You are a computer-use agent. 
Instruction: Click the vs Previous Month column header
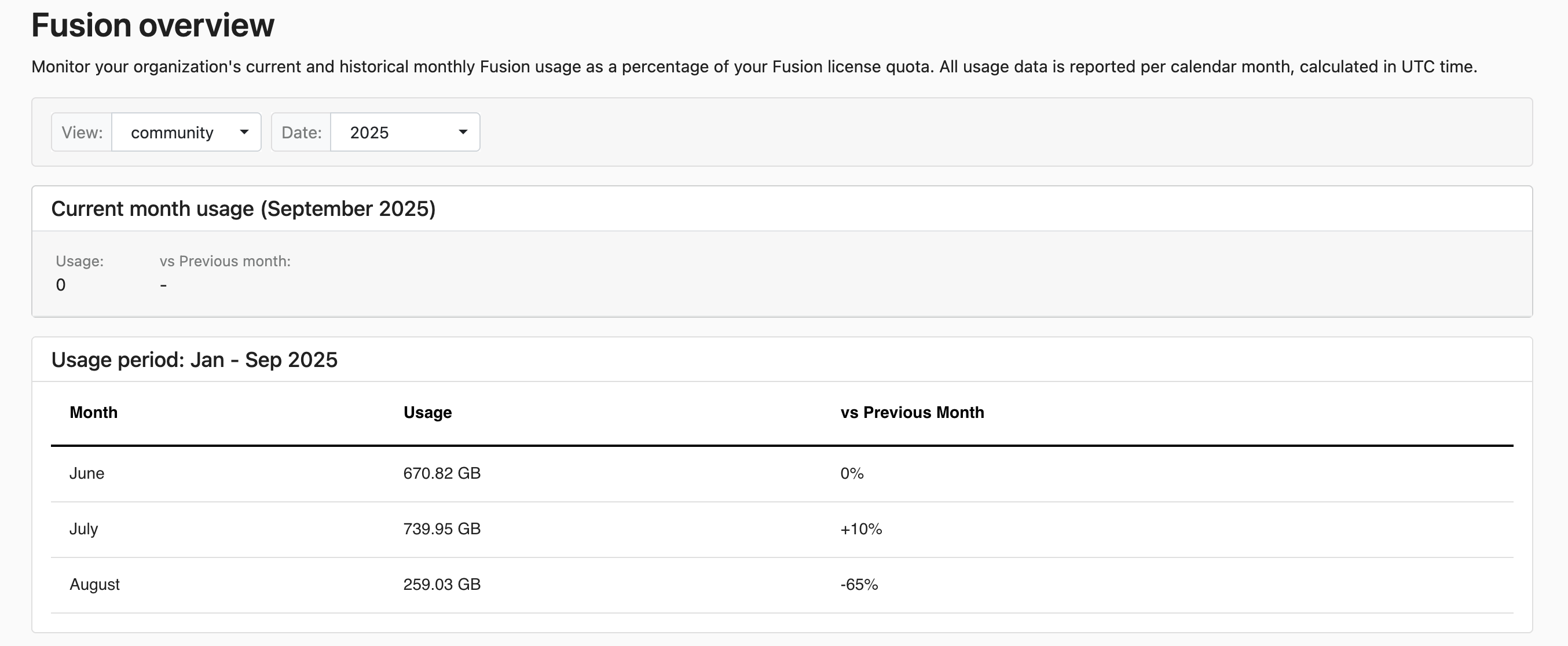point(912,412)
